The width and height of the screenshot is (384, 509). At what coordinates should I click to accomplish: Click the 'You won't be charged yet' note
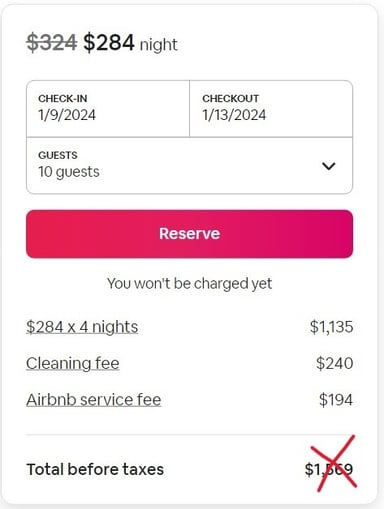tap(189, 284)
